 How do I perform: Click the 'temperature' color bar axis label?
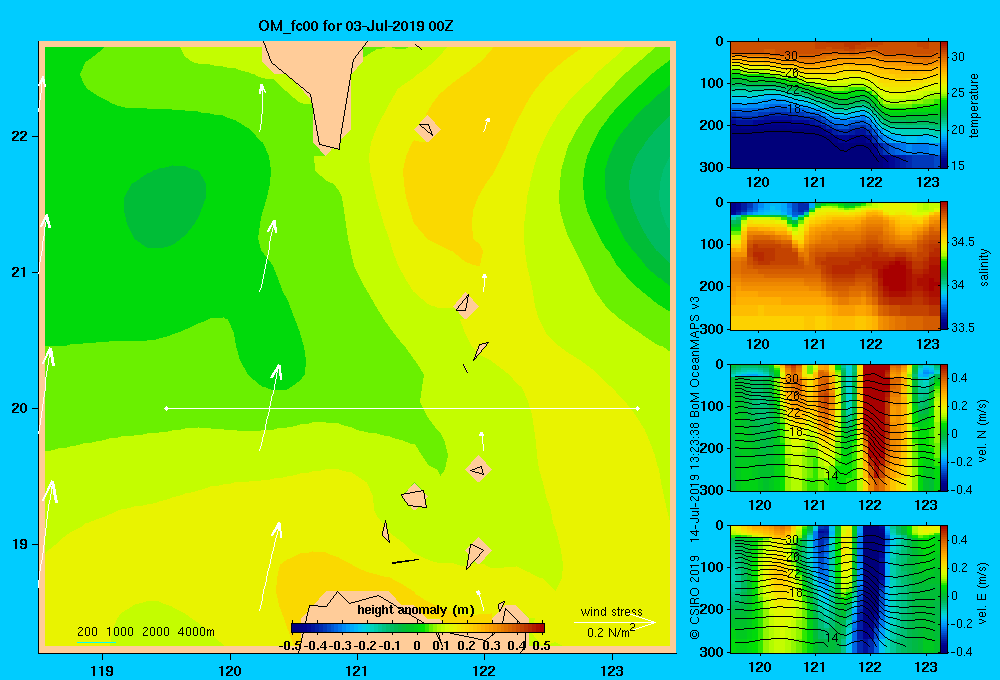(974, 105)
